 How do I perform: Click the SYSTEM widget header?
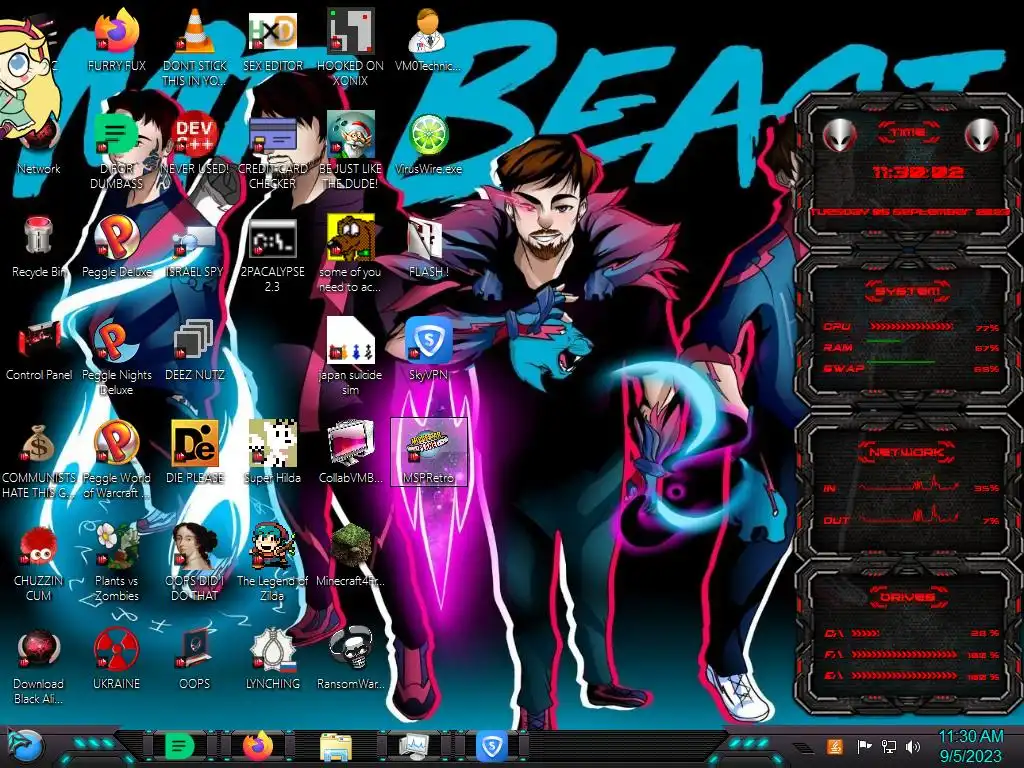(x=908, y=291)
